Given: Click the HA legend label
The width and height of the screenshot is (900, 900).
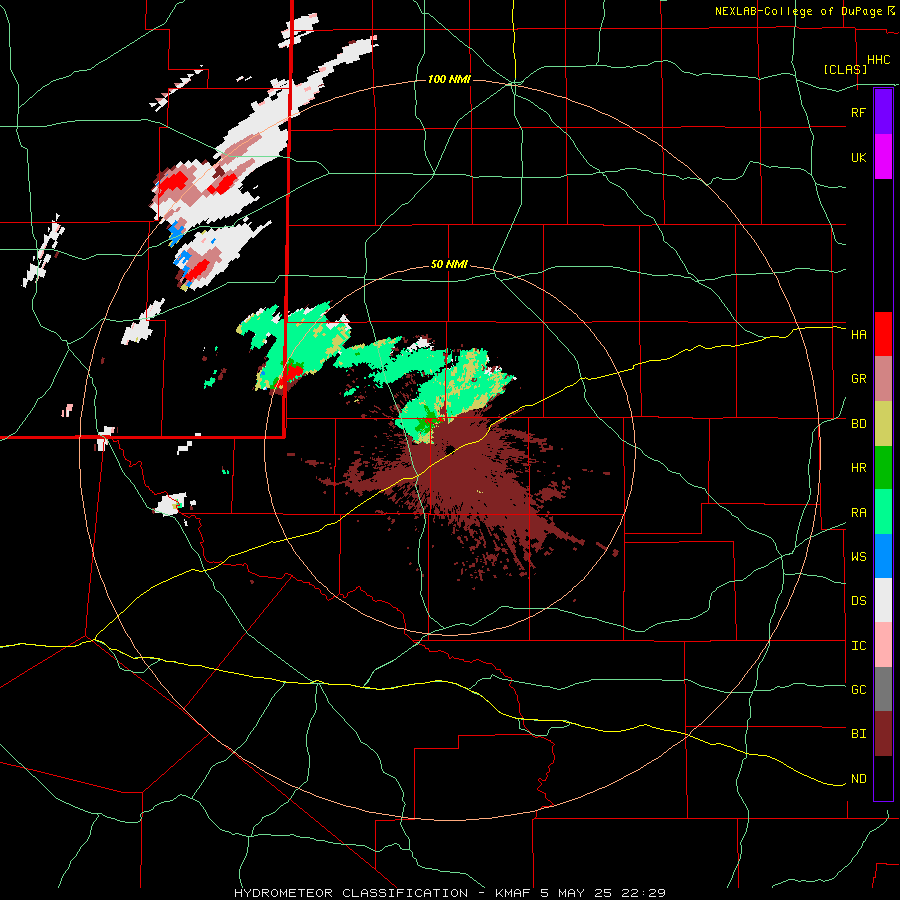Looking at the screenshot, I should coord(858,335).
